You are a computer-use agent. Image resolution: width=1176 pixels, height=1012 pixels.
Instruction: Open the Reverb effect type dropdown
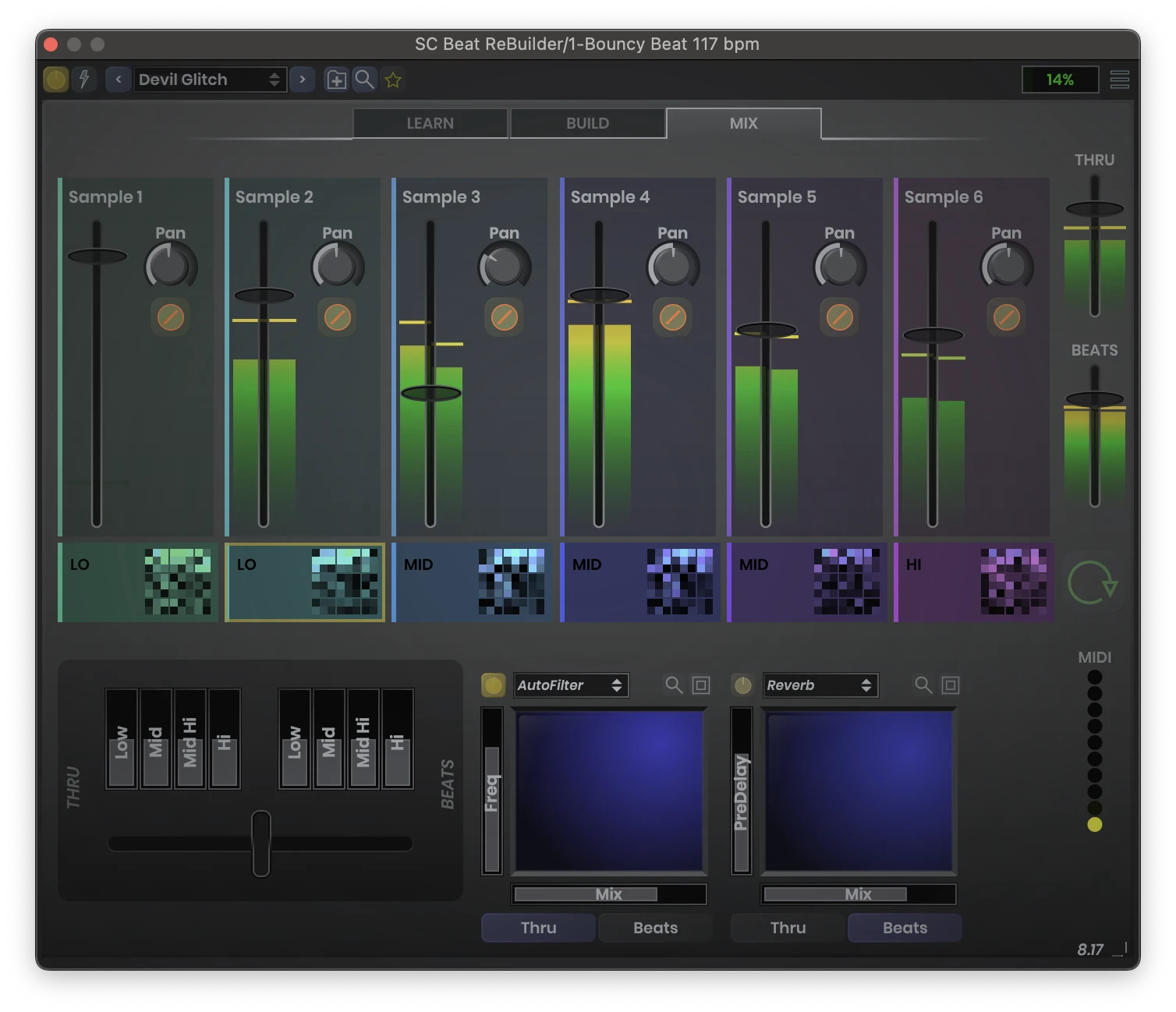point(820,685)
